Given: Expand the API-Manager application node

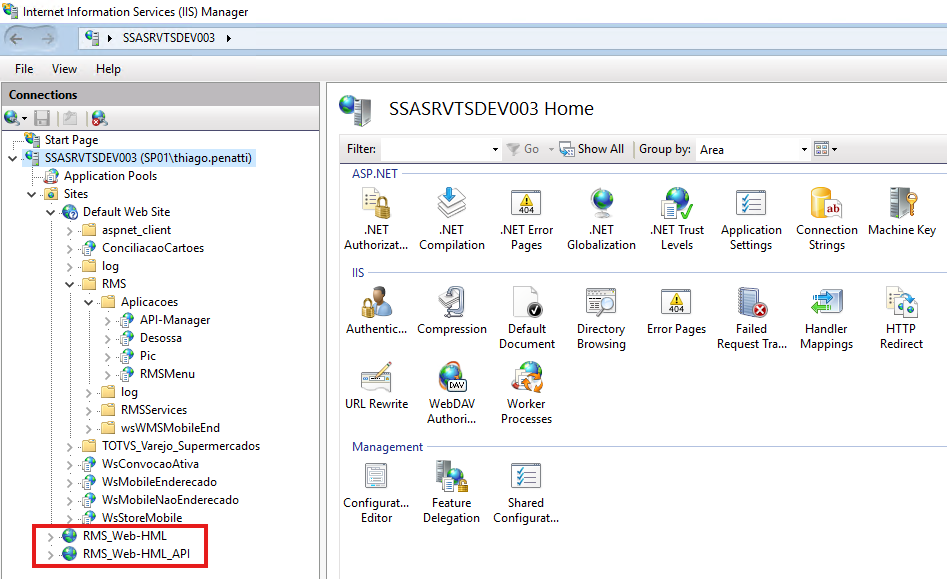Looking at the screenshot, I should (108, 321).
